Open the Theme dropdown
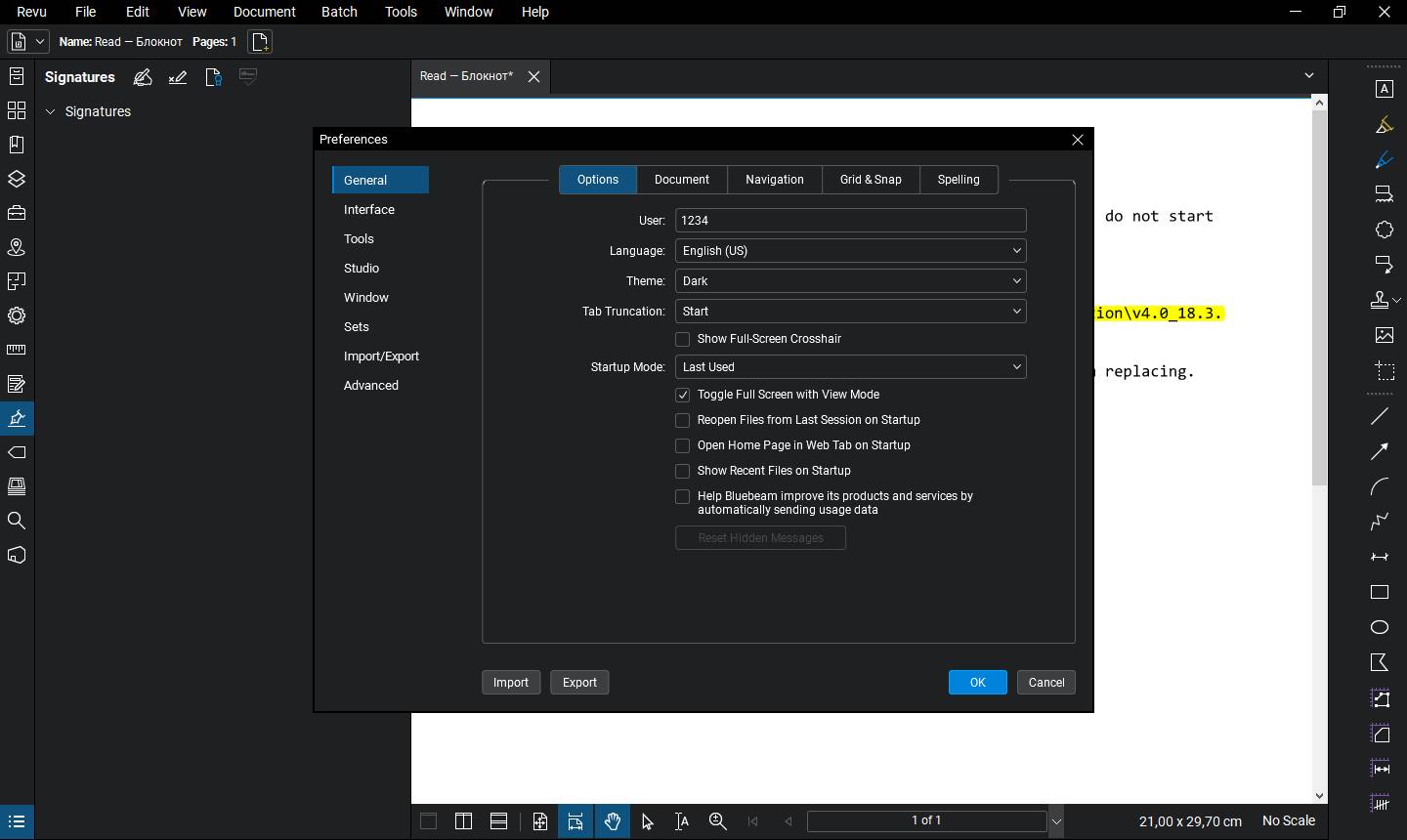The width and height of the screenshot is (1407, 840). point(851,281)
